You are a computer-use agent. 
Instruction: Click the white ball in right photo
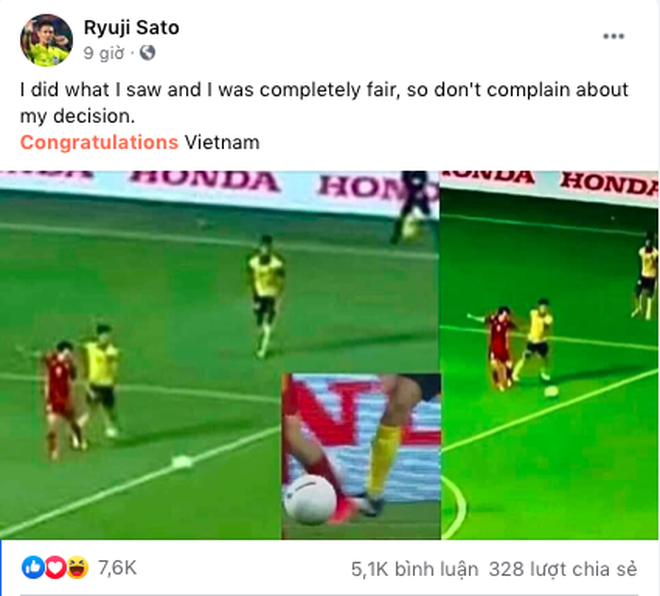coord(551,392)
